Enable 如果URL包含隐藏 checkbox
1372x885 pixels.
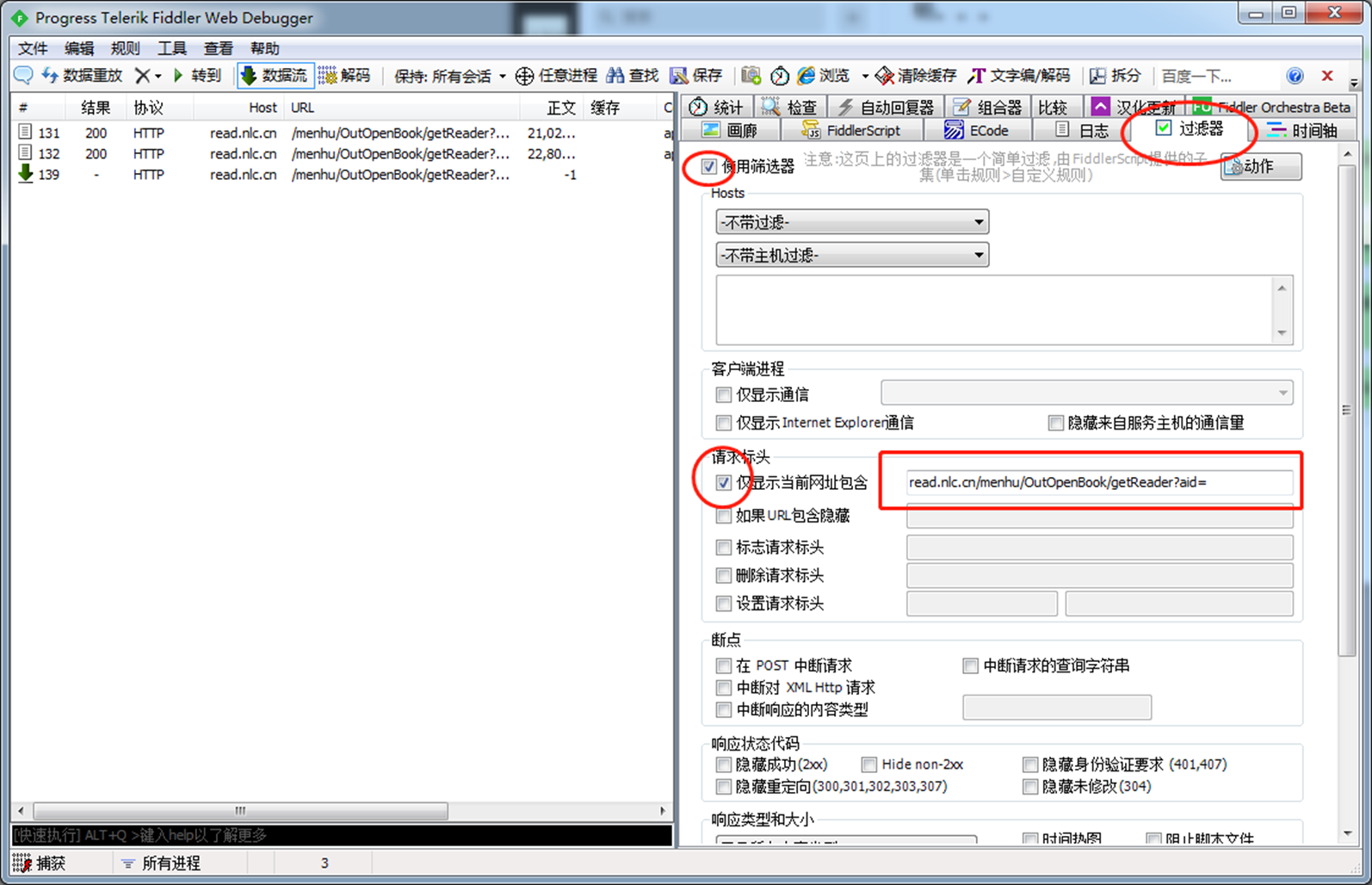click(x=723, y=516)
